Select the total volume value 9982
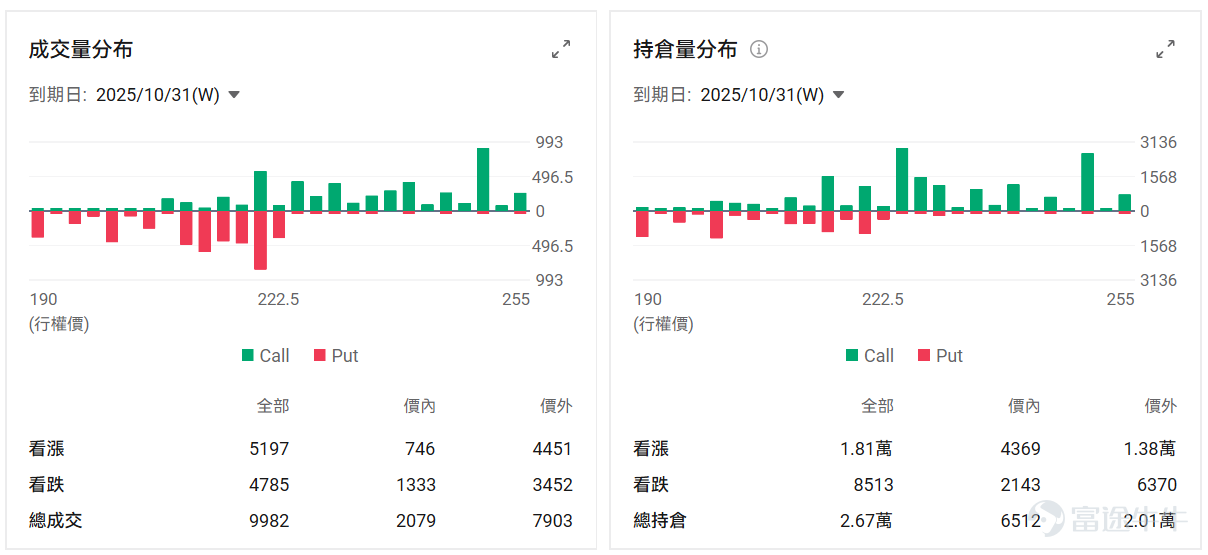1208x555 pixels. tap(269, 521)
